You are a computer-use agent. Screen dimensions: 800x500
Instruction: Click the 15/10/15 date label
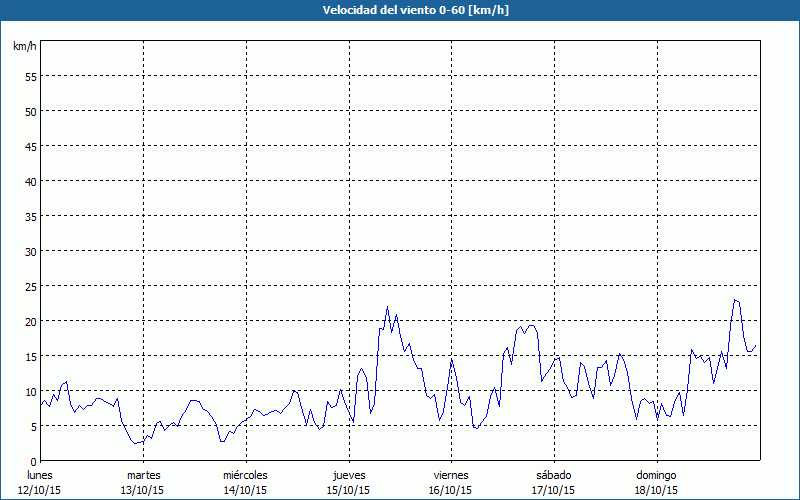(348, 490)
